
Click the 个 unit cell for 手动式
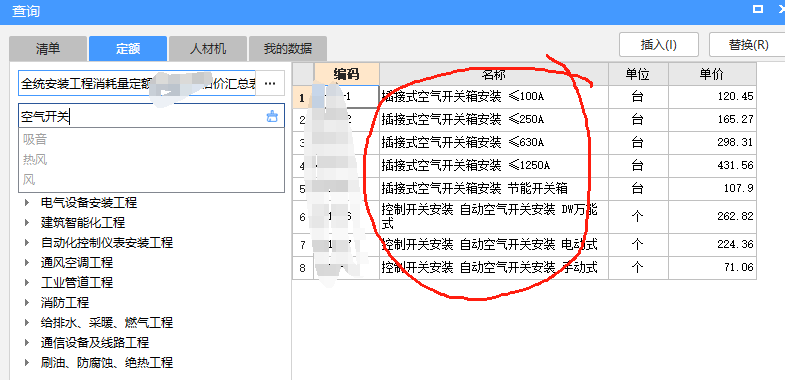click(x=638, y=268)
